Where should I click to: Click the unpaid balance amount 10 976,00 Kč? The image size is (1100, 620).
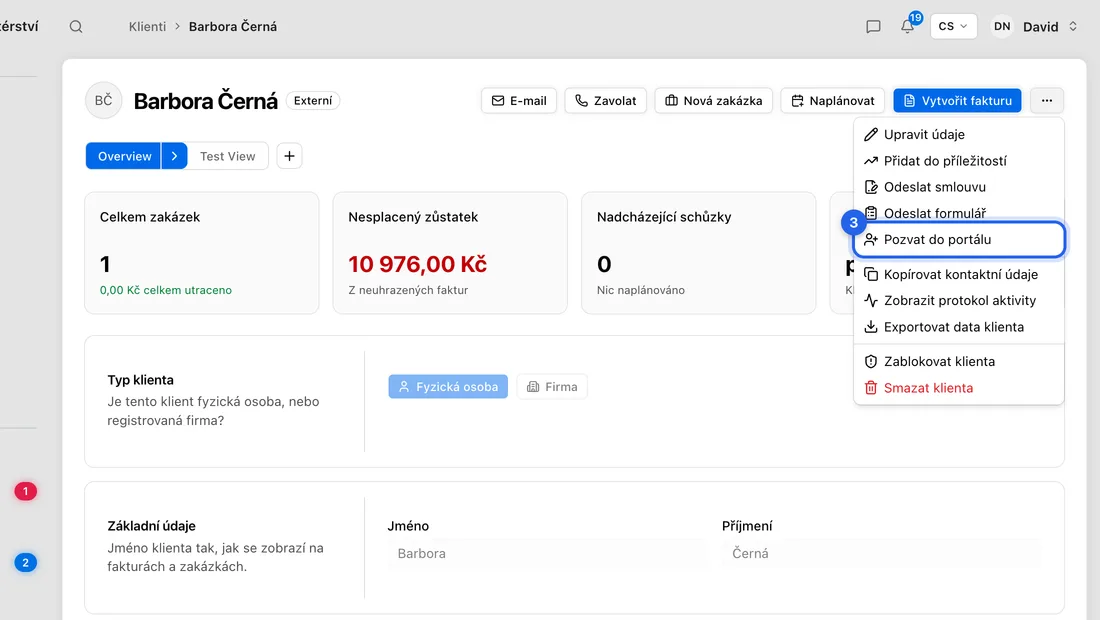point(417,264)
